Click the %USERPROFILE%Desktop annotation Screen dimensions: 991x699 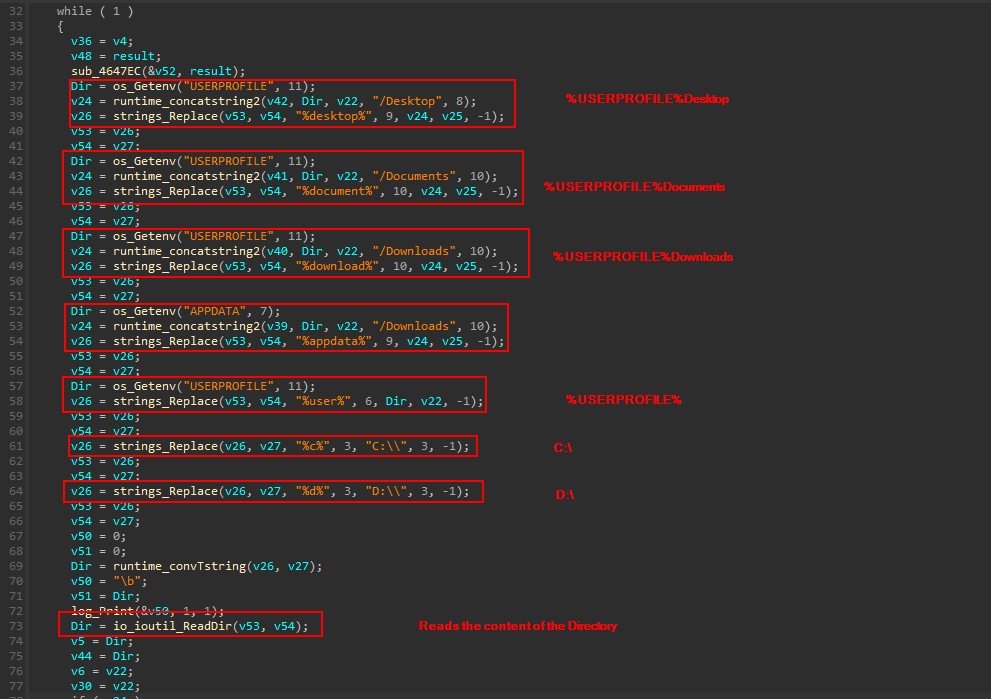tap(648, 98)
